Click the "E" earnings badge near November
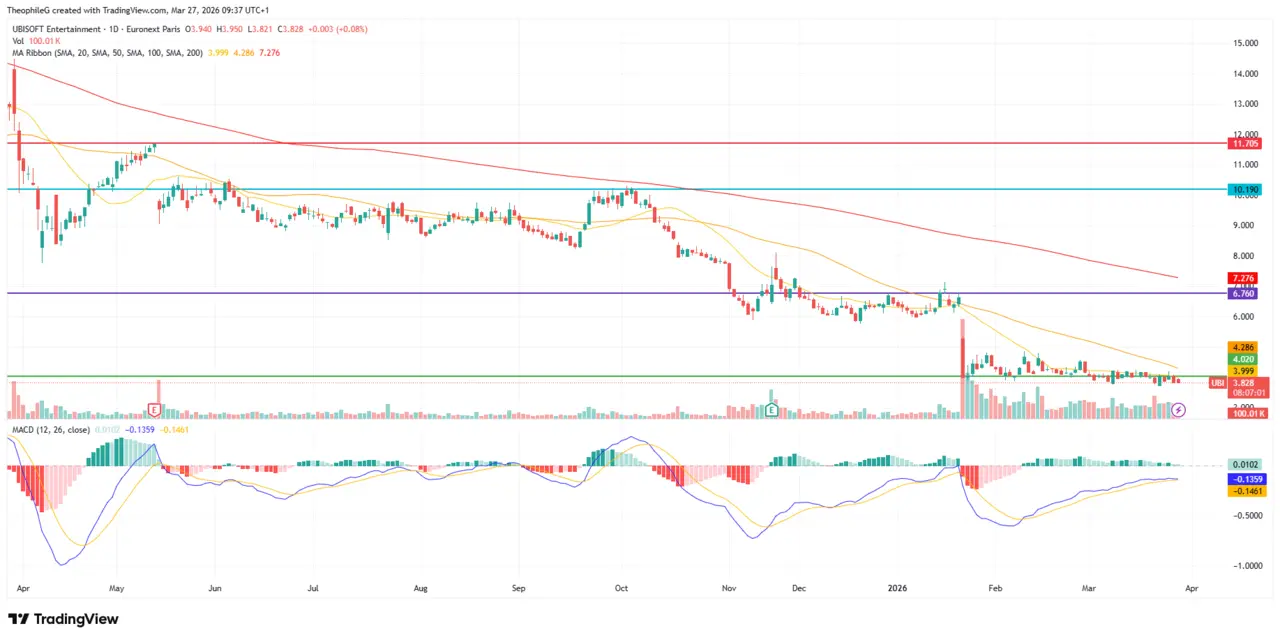1280x640 pixels. 771,410
